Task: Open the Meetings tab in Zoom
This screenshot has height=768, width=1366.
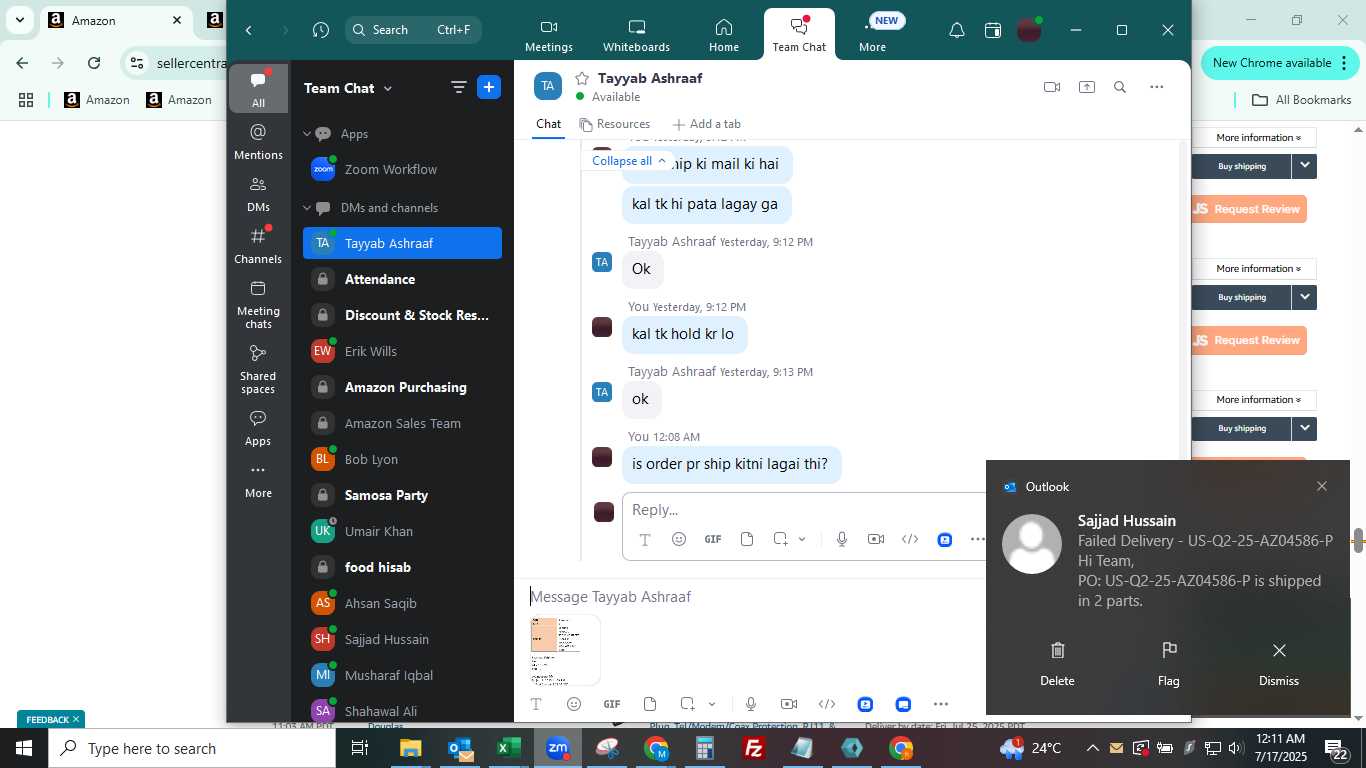Action: click(549, 36)
